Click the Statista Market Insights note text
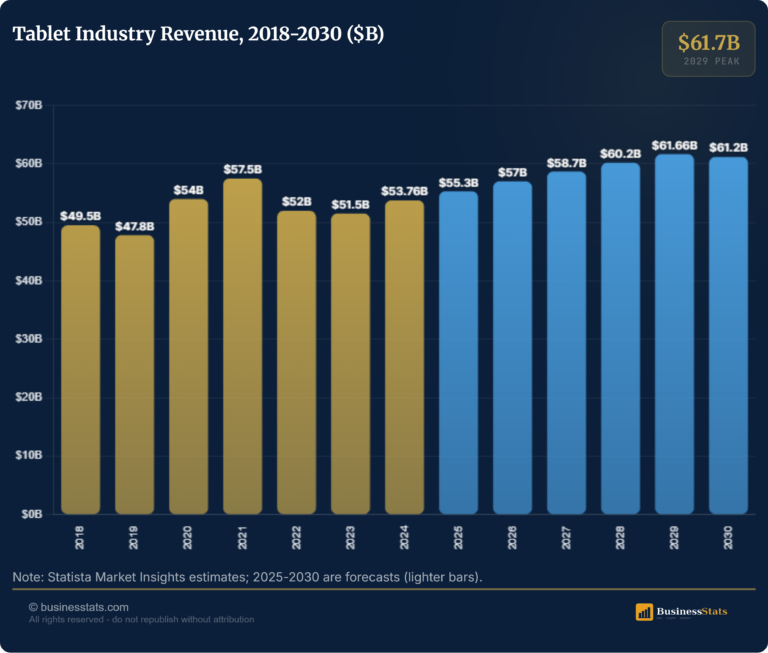 point(247,577)
